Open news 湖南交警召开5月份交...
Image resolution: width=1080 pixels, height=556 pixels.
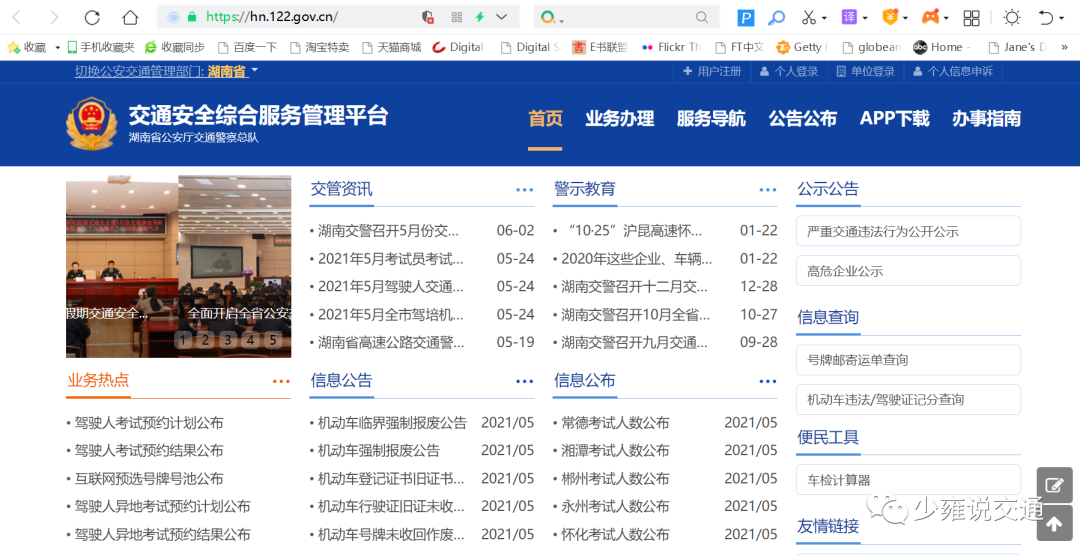pos(388,231)
